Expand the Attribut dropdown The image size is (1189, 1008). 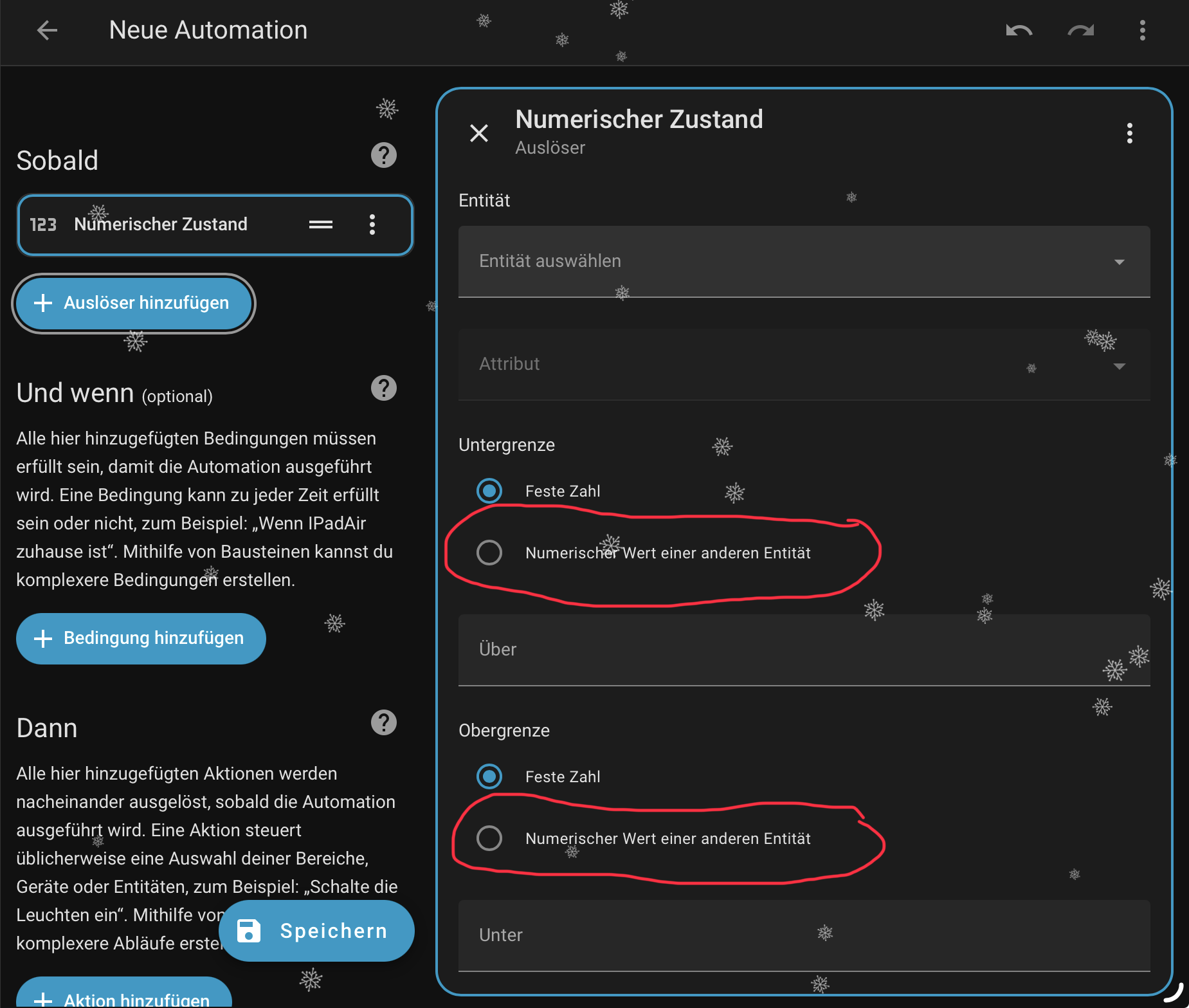[x=804, y=364]
